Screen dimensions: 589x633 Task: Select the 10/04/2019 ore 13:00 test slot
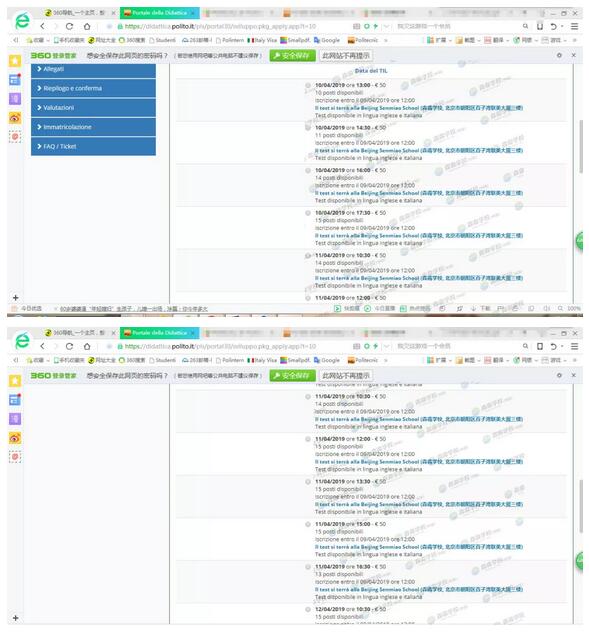308,86
